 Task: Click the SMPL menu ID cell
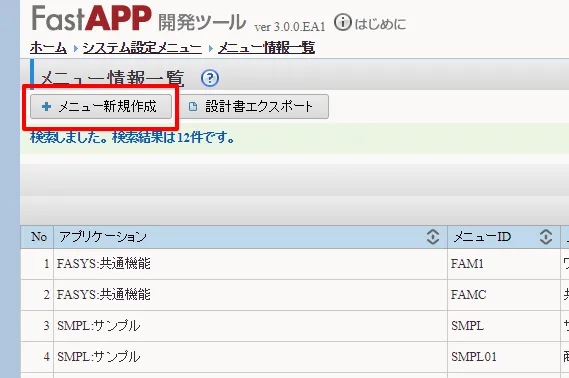click(504, 326)
